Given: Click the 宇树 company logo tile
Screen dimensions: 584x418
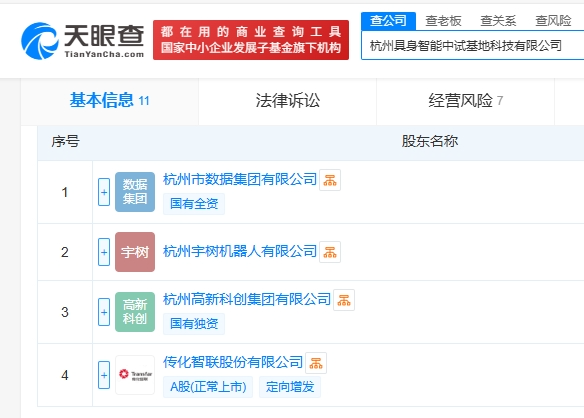Looking at the screenshot, I should click(135, 252).
